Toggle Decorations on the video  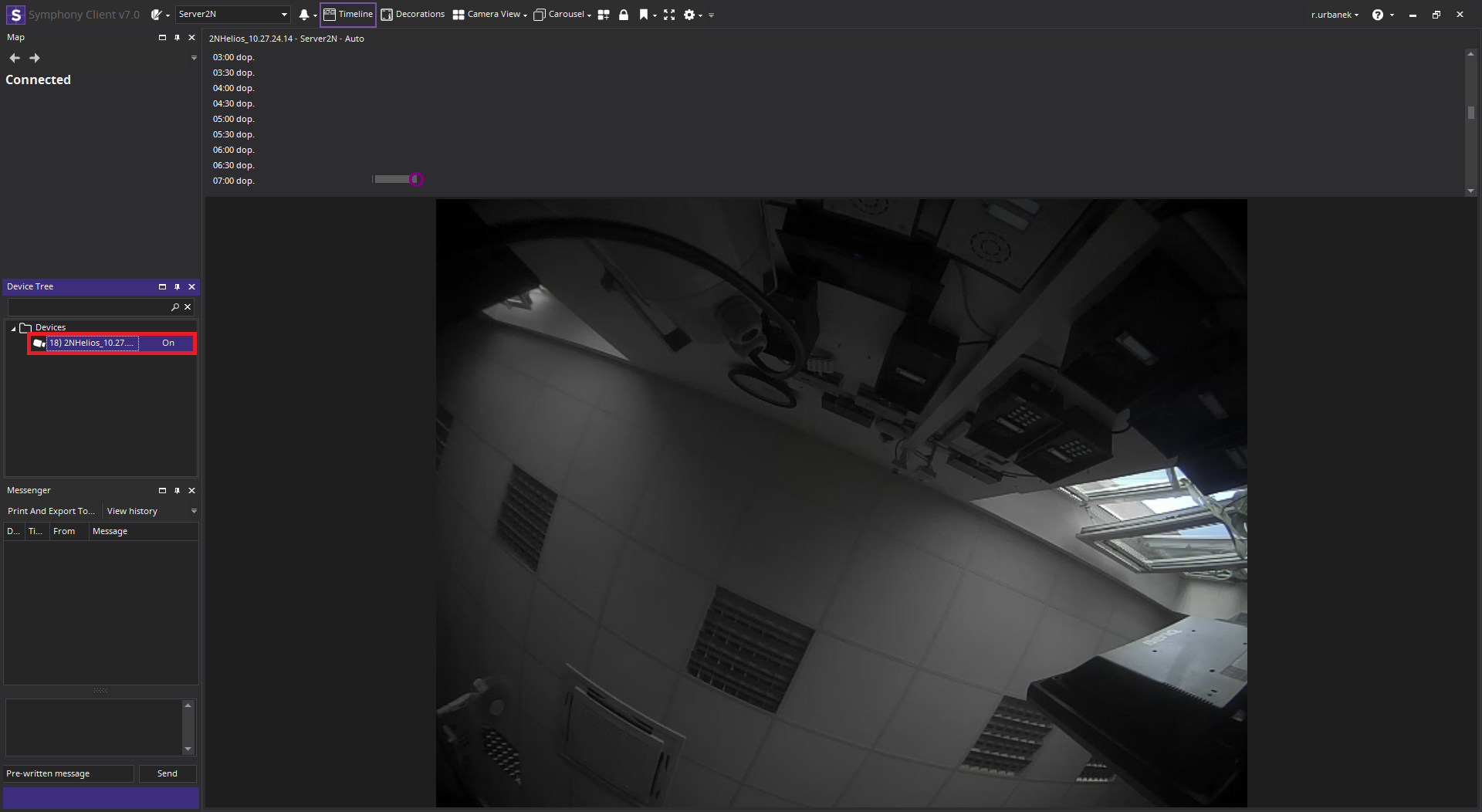[x=413, y=15]
